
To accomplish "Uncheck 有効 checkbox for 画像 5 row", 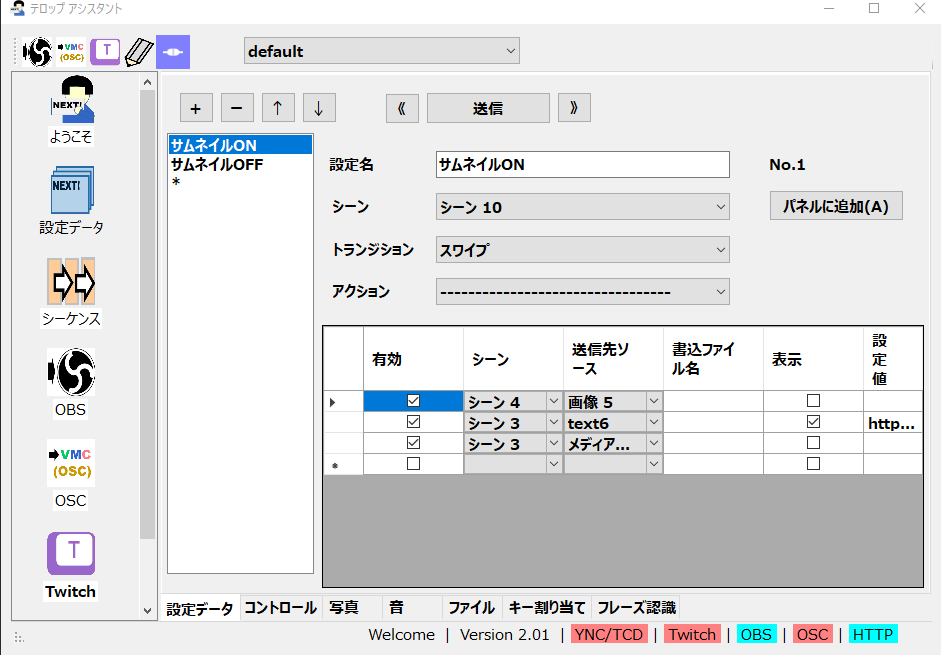I will click(x=413, y=401).
